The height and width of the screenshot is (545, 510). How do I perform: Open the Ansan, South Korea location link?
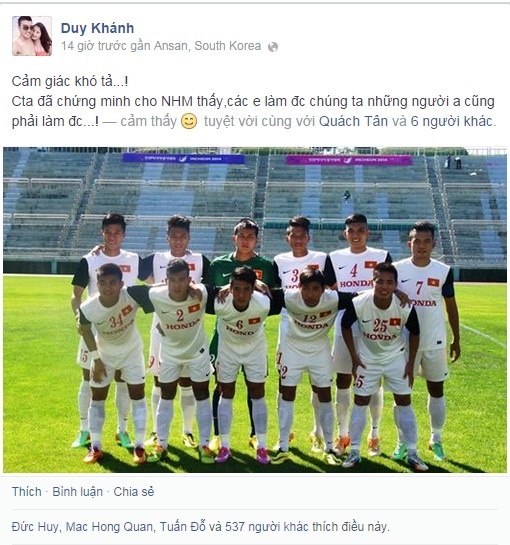[207, 46]
